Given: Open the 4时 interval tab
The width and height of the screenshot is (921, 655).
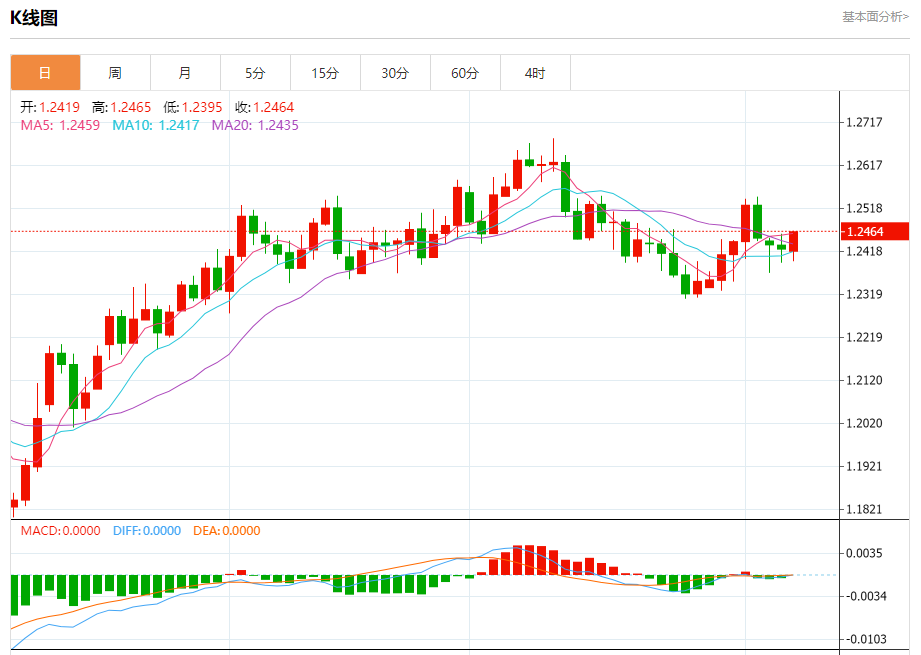Looking at the screenshot, I should [x=535, y=73].
